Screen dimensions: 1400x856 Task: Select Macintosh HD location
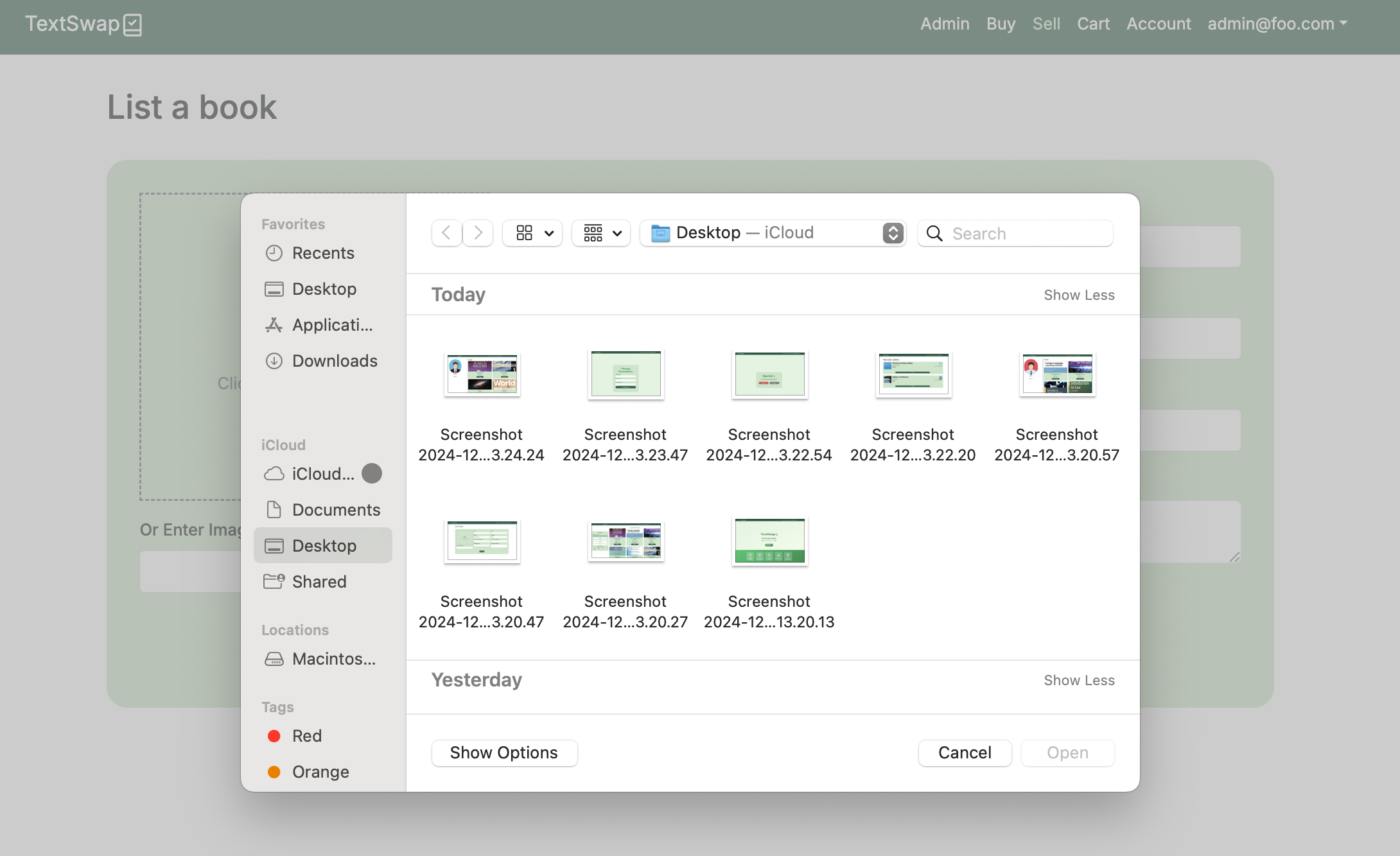pos(333,659)
